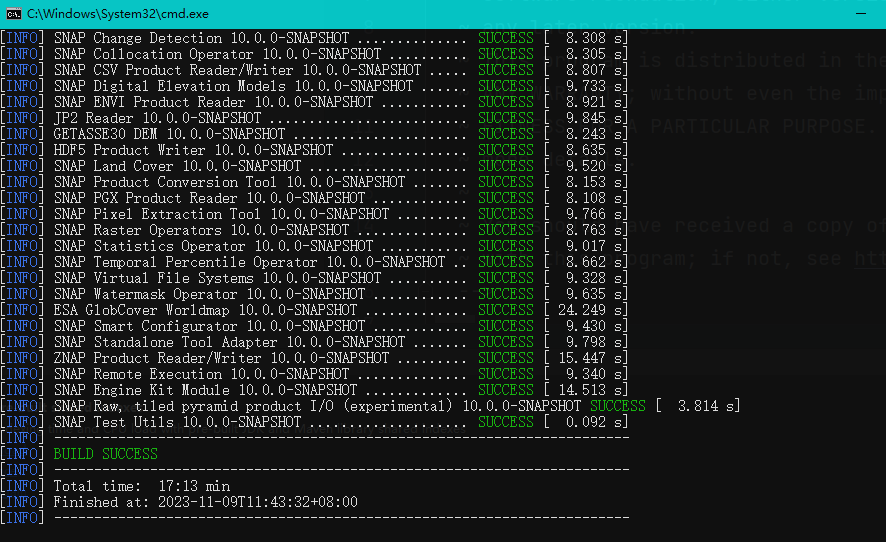Click SNAP Digital Elevation Models line
The height and width of the screenshot is (542, 886).
click(x=314, y=86)
